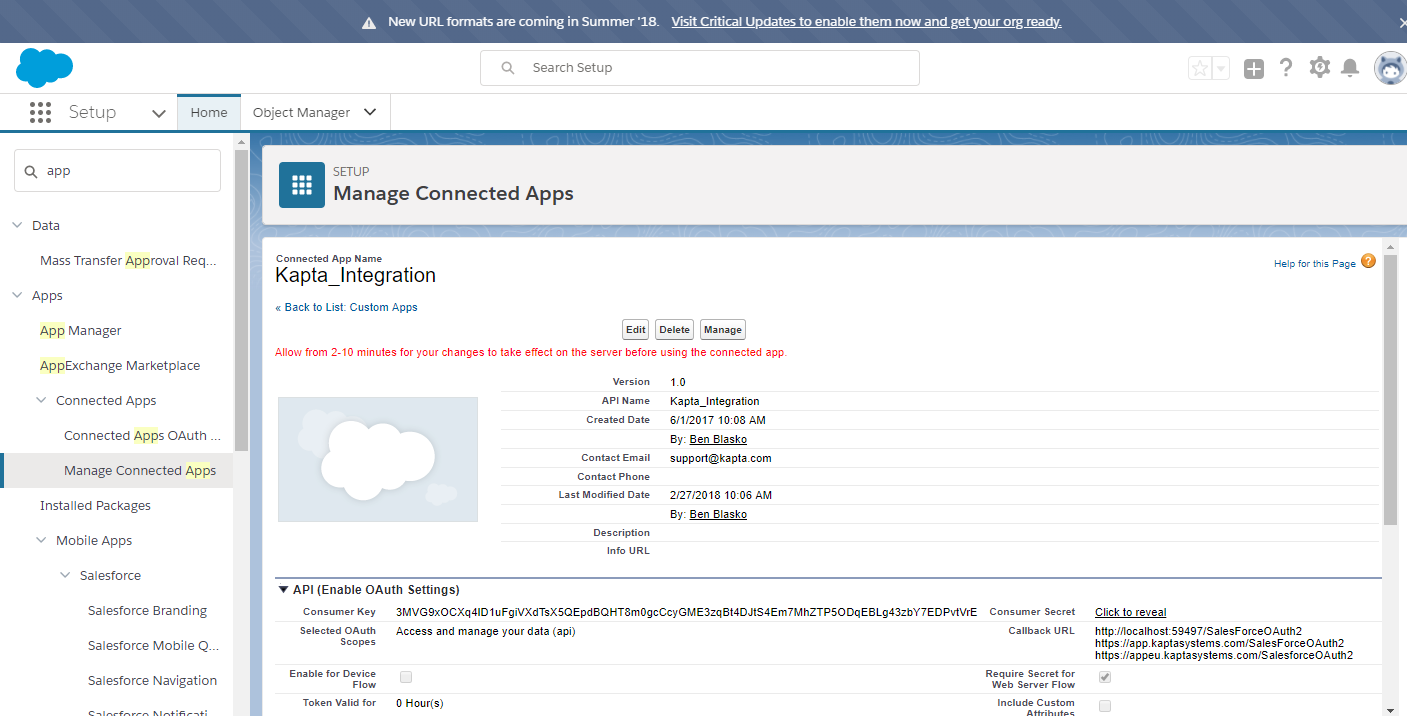Viewport: 1407px width, 716px height.
Task: Open App Manager in sidebar
Action: click(x=81, y=330)
